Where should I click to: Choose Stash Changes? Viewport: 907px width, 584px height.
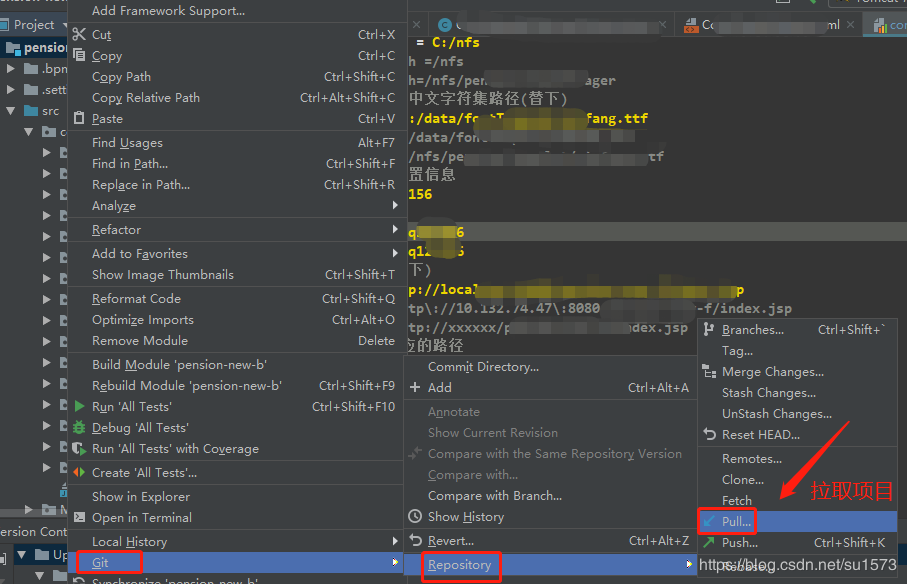[798, 393]
